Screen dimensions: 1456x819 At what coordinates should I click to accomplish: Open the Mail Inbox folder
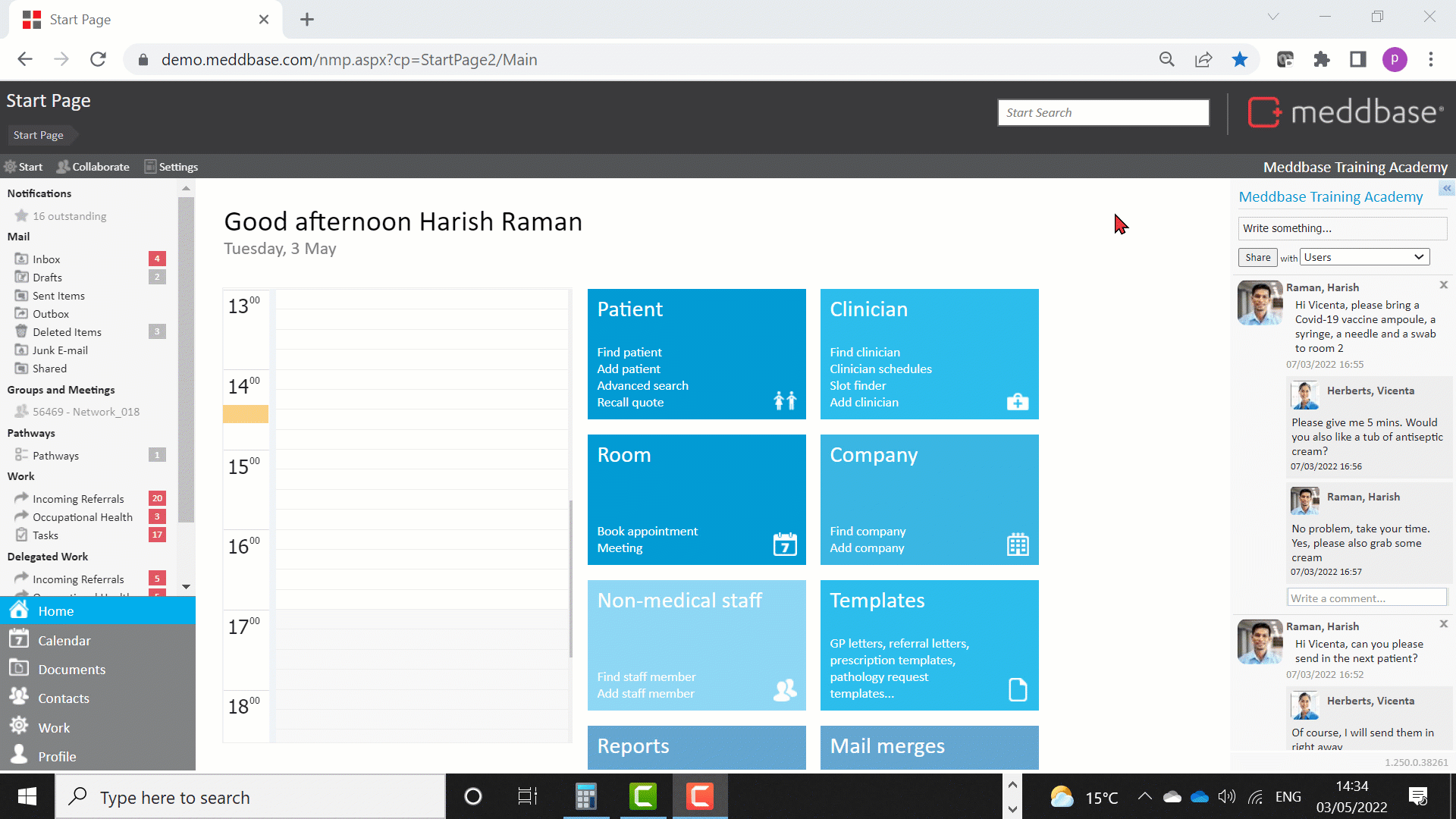click(45, 259)
